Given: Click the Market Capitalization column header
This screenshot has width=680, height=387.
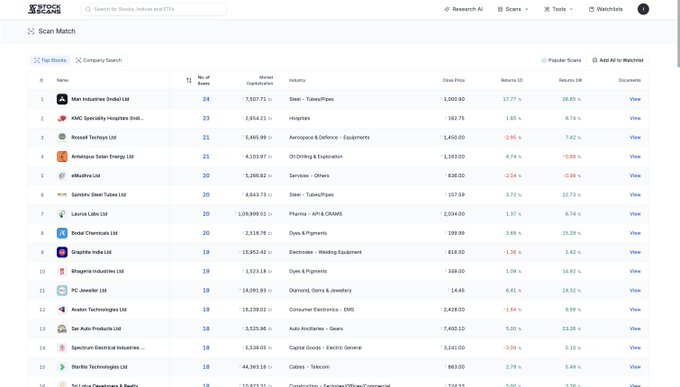Looking at the screenshot, I should [x=260, y=80].
